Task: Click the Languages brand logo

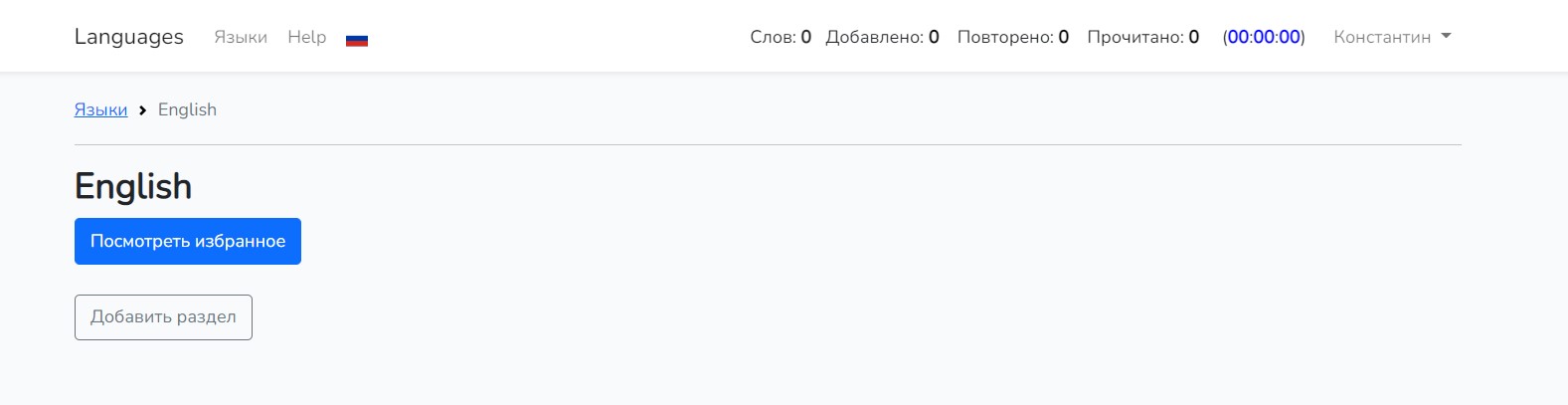Action: click(128, 37)
